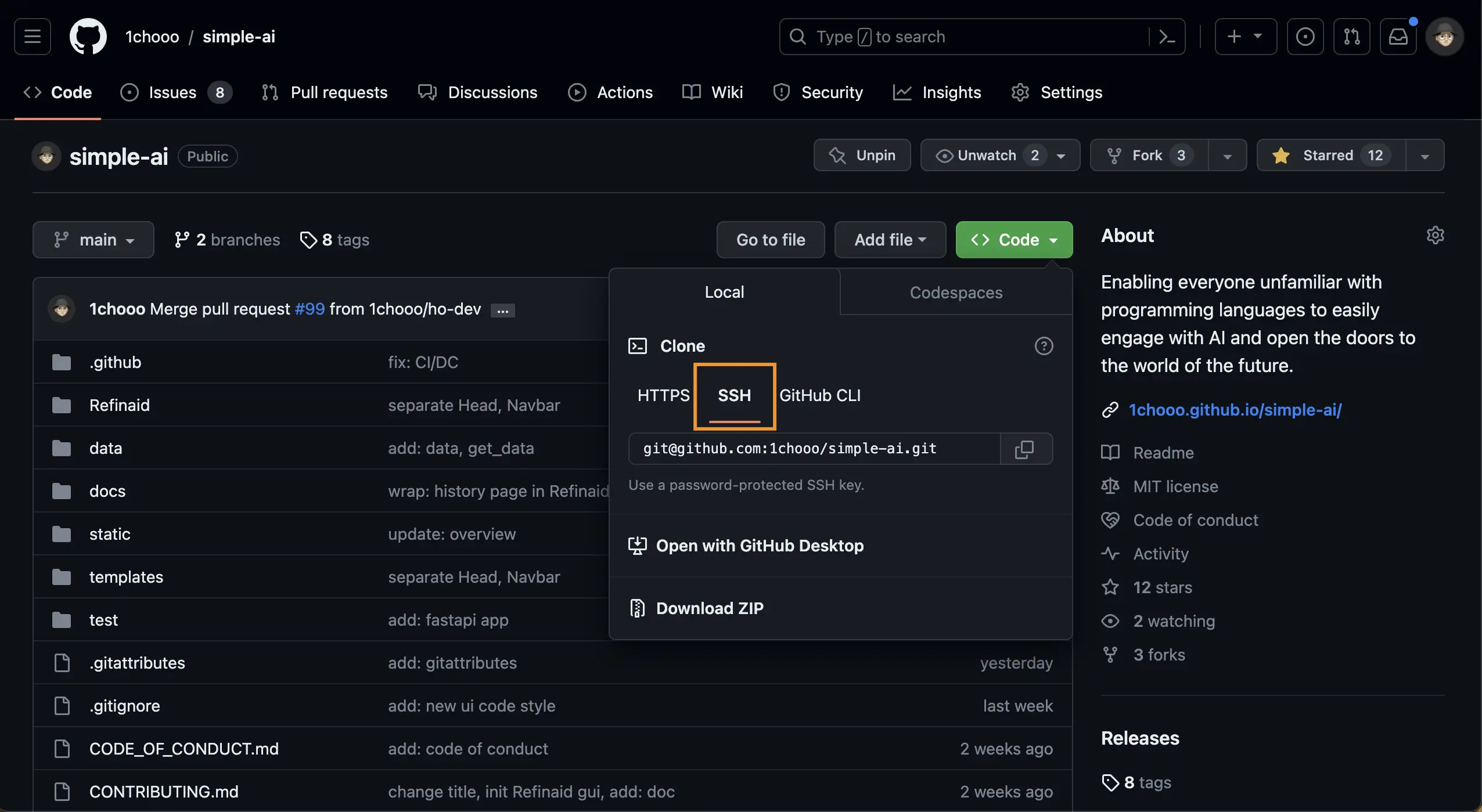Open CODE_OF_CONDUCT.md file
Screen dimensions: 1482x812
[184, 749]
